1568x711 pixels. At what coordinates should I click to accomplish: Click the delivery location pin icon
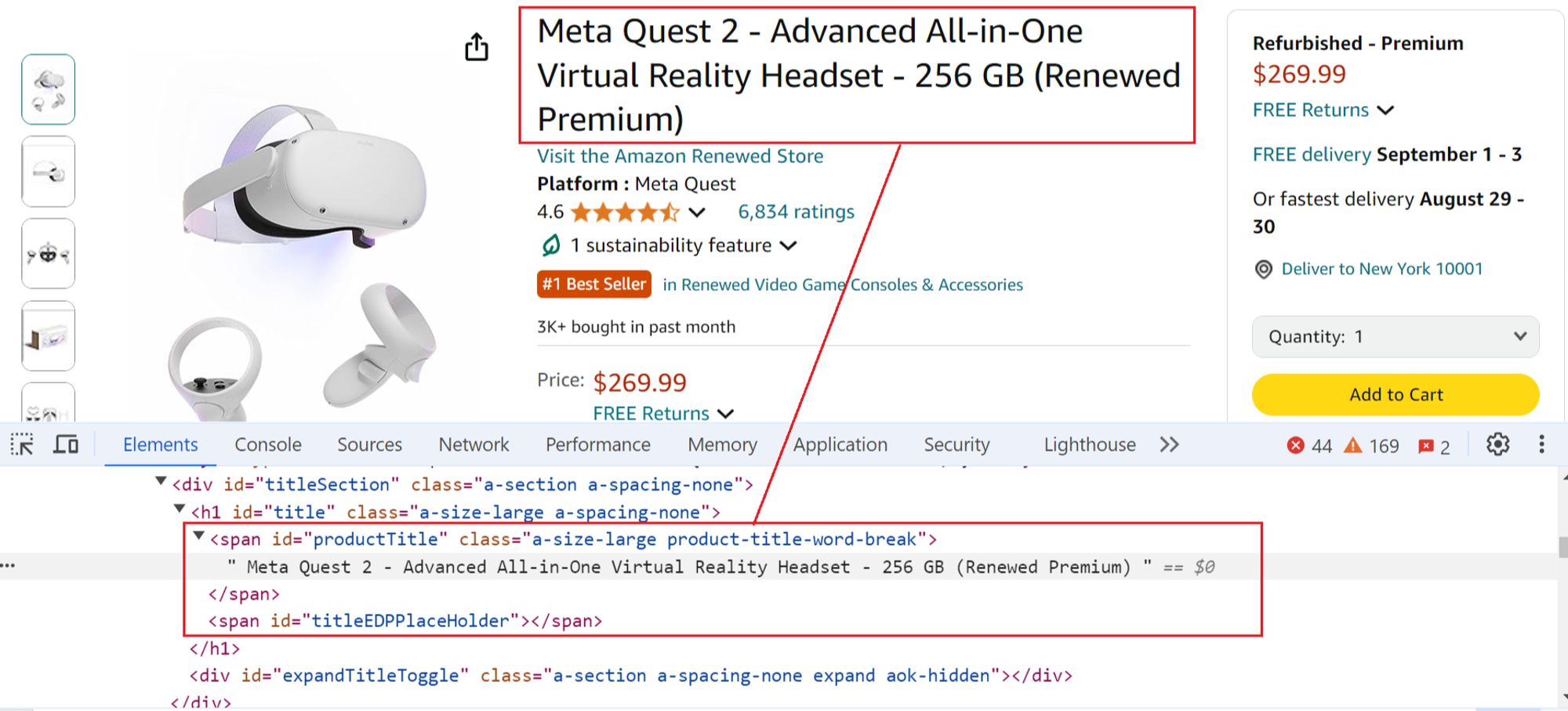coord(1263,269)
